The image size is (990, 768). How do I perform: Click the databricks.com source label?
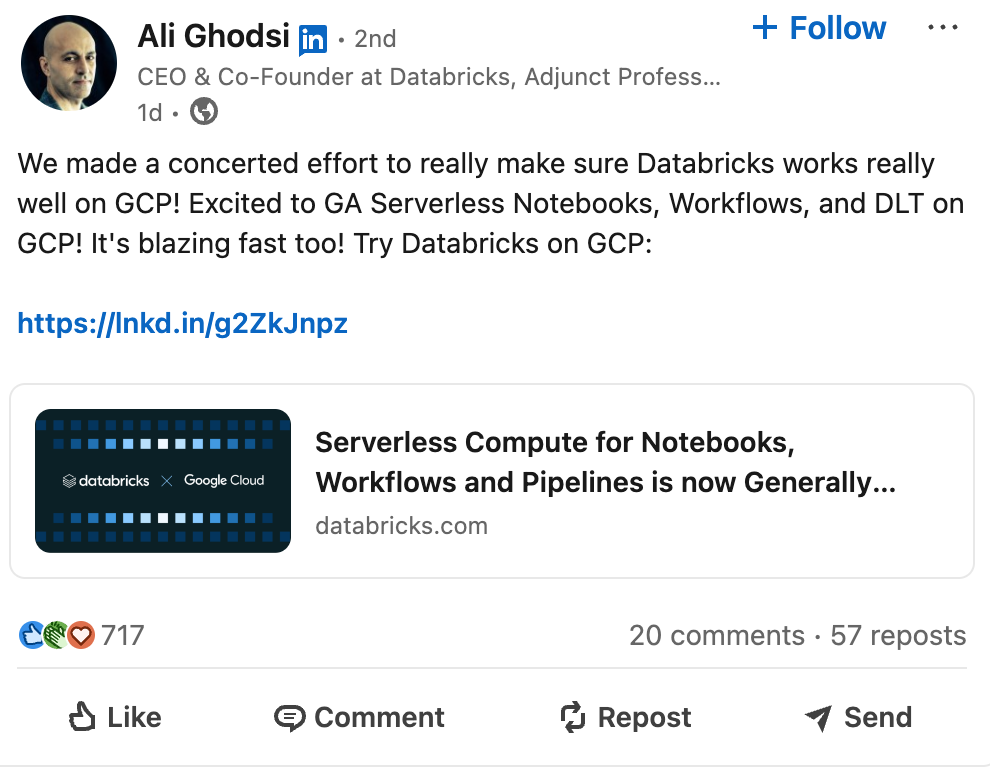point(401,525)
